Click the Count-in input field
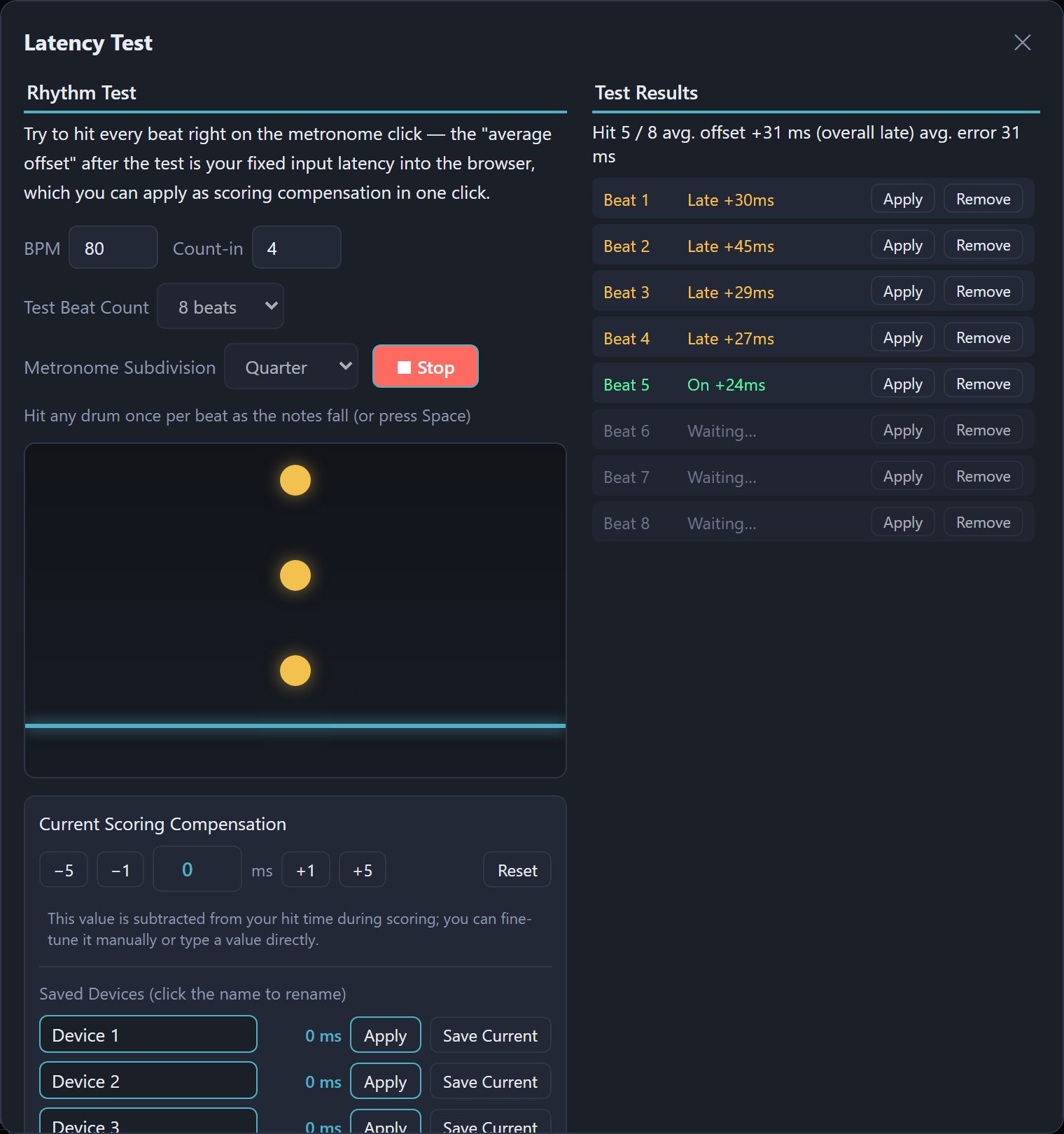 (x=297, y=248)
